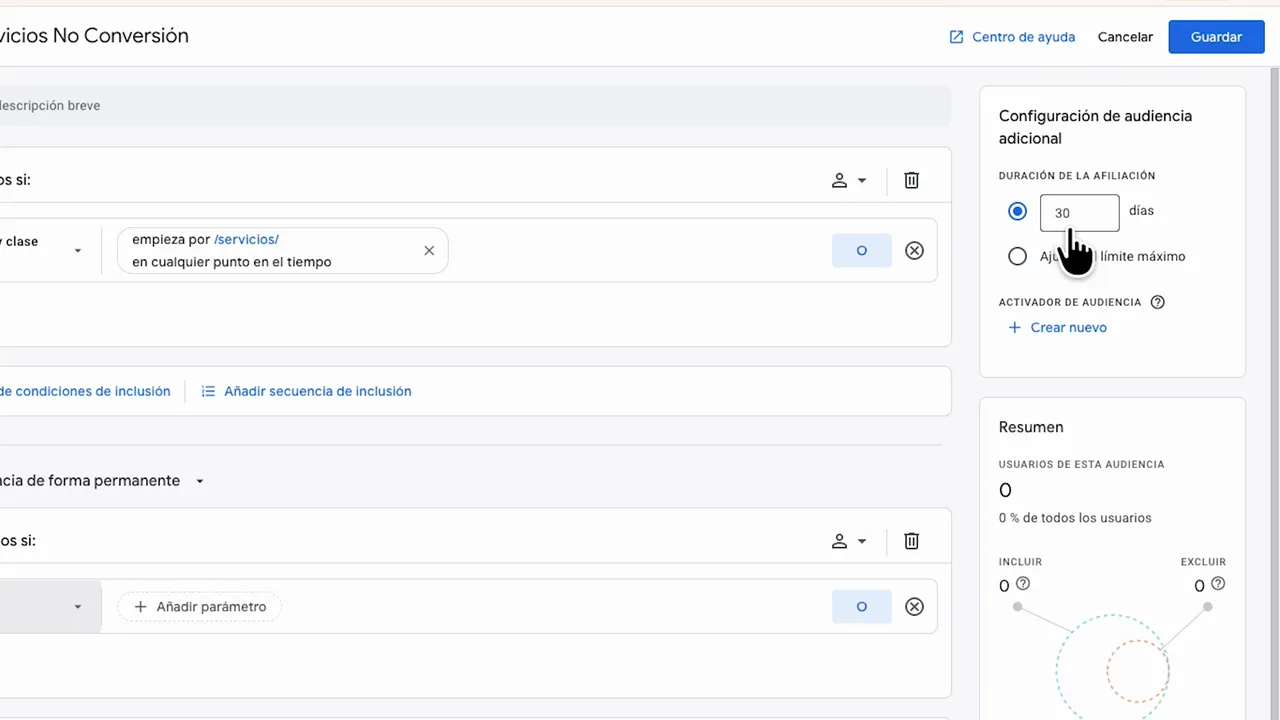
Task: Remove the /servicios/ parameter chip
Action: [x=429, y=251]
